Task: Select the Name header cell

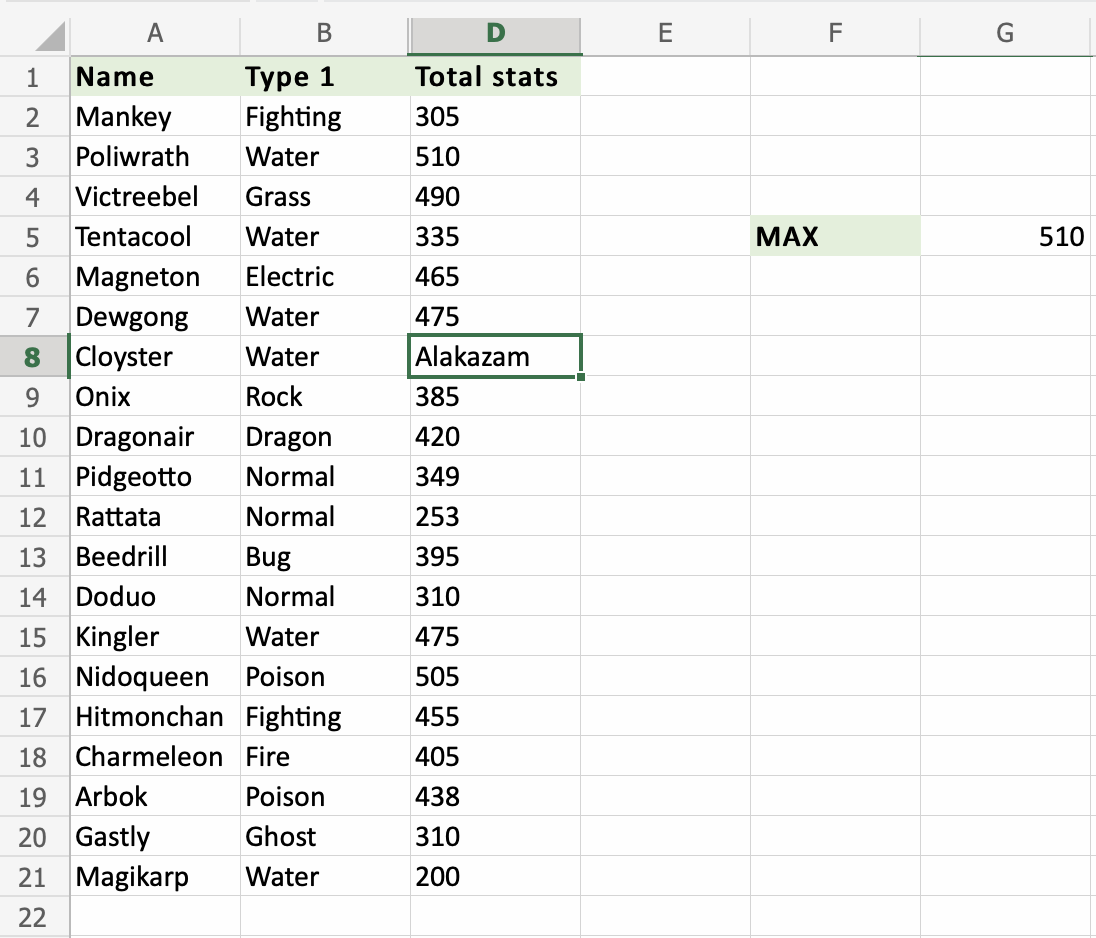Action: (x=155, y=77)
